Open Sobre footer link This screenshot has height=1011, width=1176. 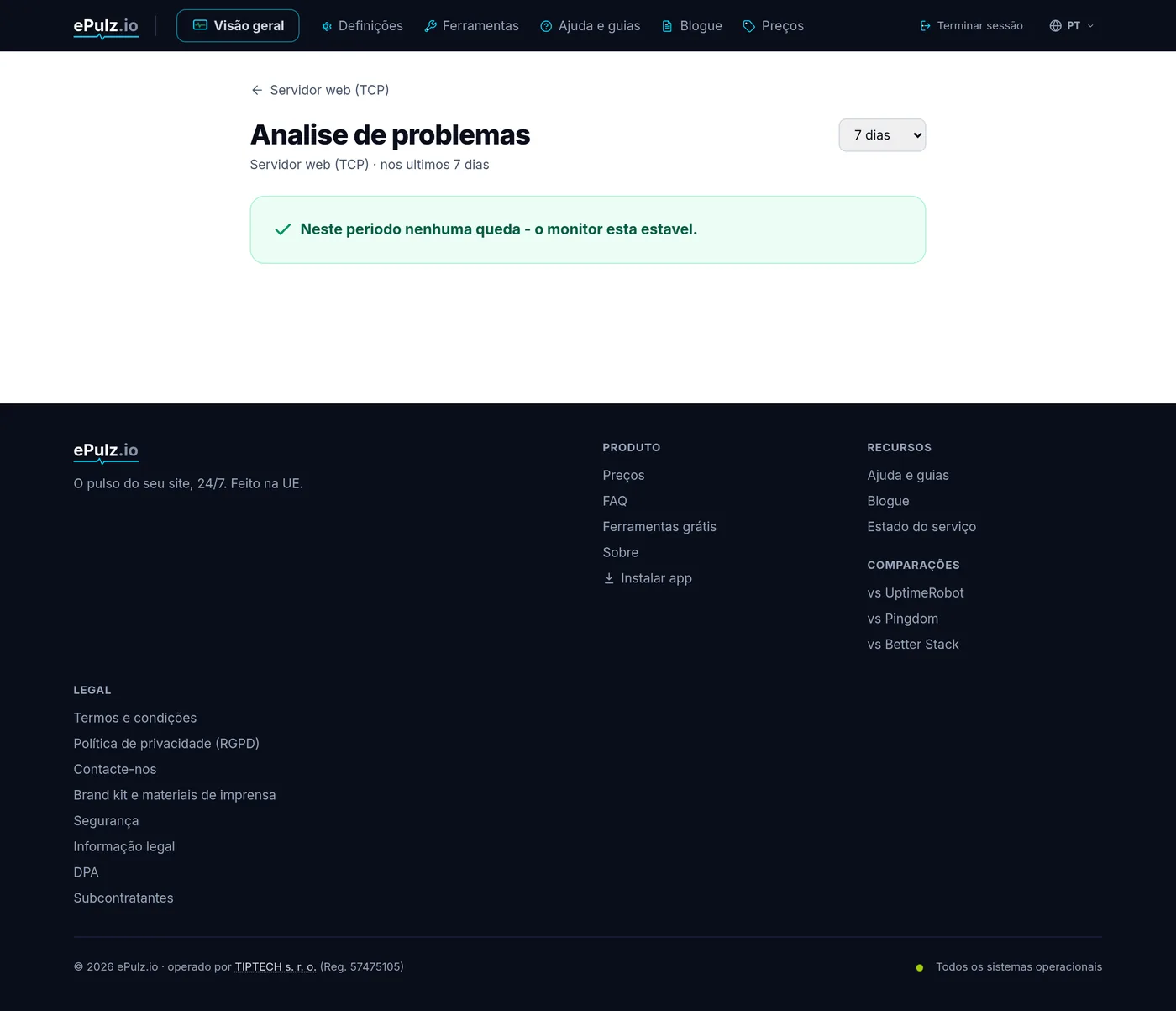[621, 552]
